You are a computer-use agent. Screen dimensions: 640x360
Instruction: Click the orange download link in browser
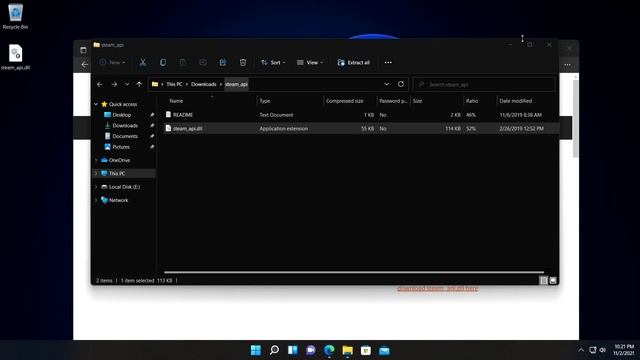[438, 289]
